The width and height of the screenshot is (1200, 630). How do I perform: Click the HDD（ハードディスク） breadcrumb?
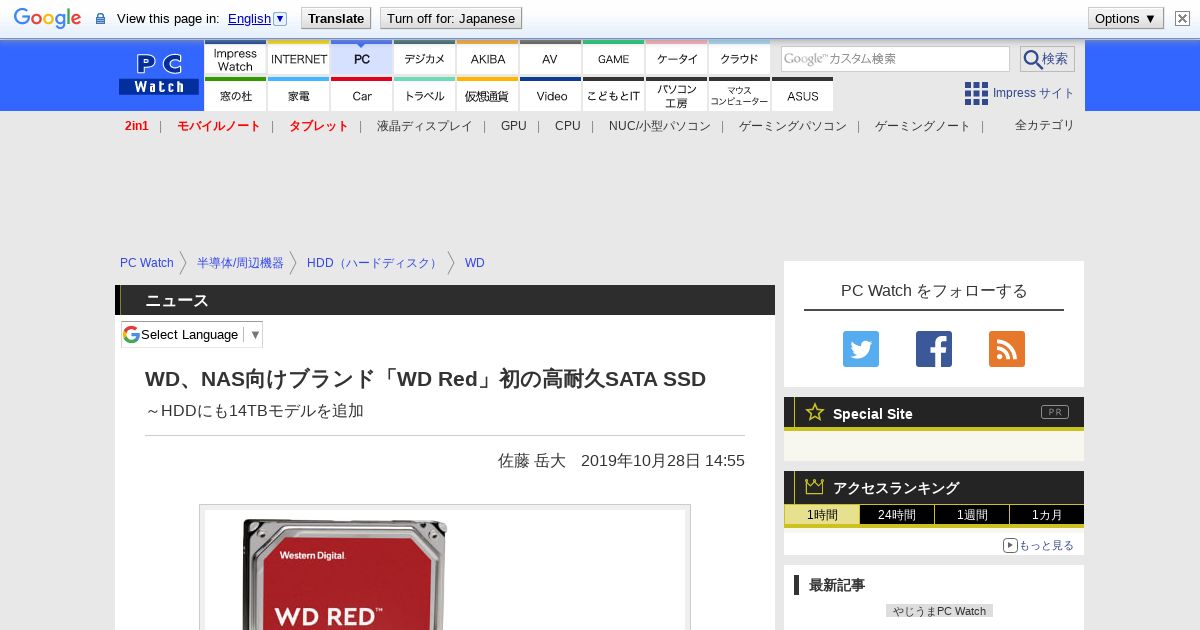click(374, 263)
